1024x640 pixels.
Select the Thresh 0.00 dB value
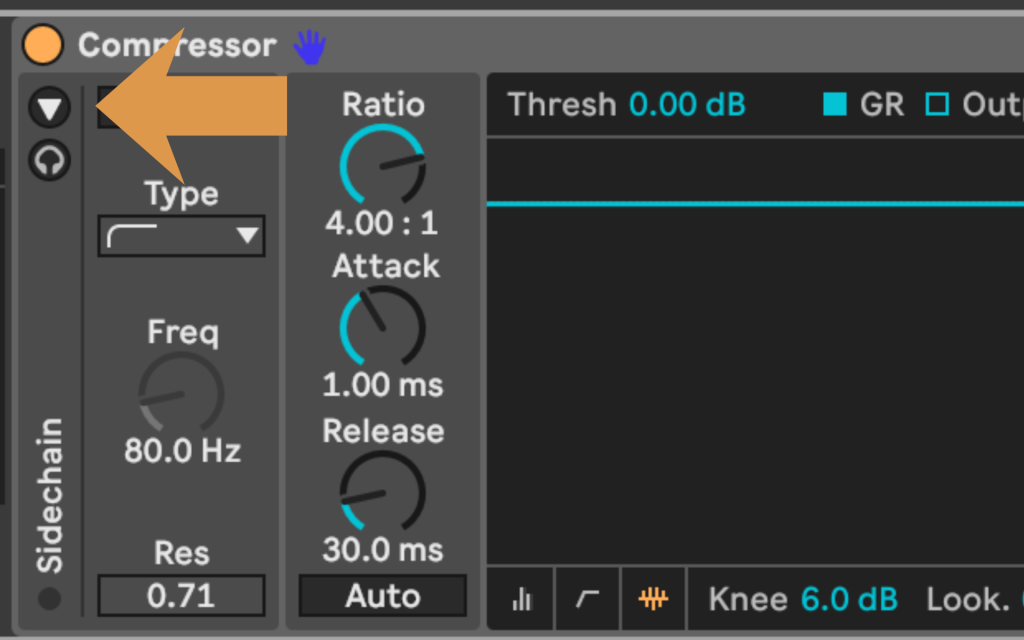pos(687,104)
